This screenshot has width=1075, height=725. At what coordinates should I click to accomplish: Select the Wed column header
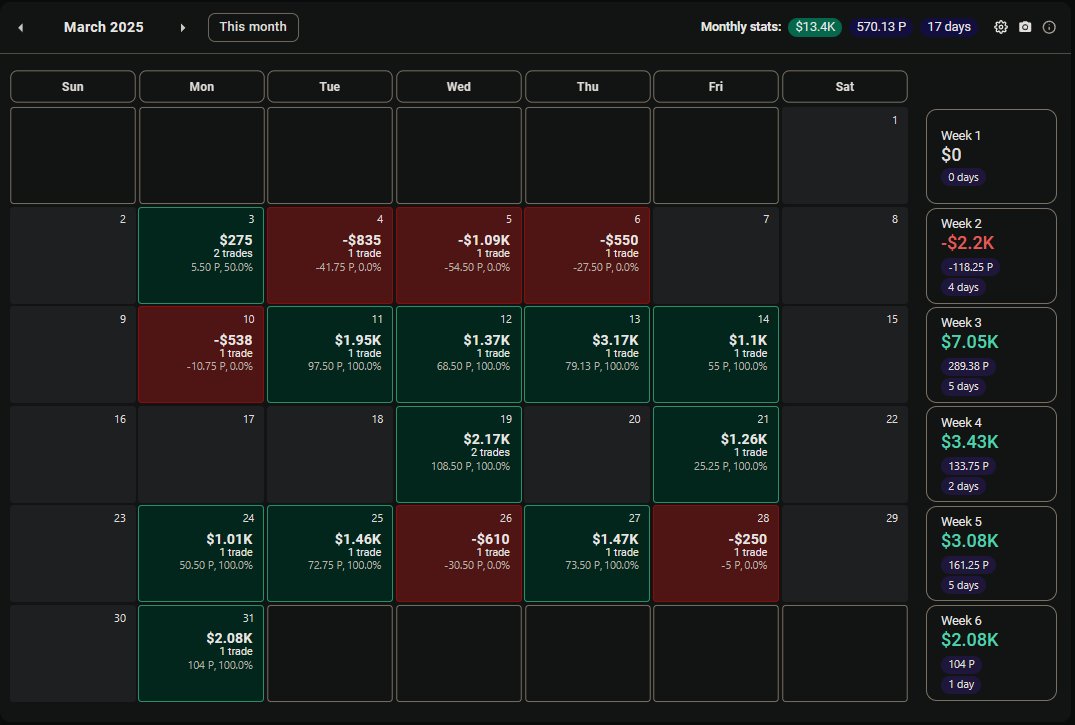(x=459, y=86)
